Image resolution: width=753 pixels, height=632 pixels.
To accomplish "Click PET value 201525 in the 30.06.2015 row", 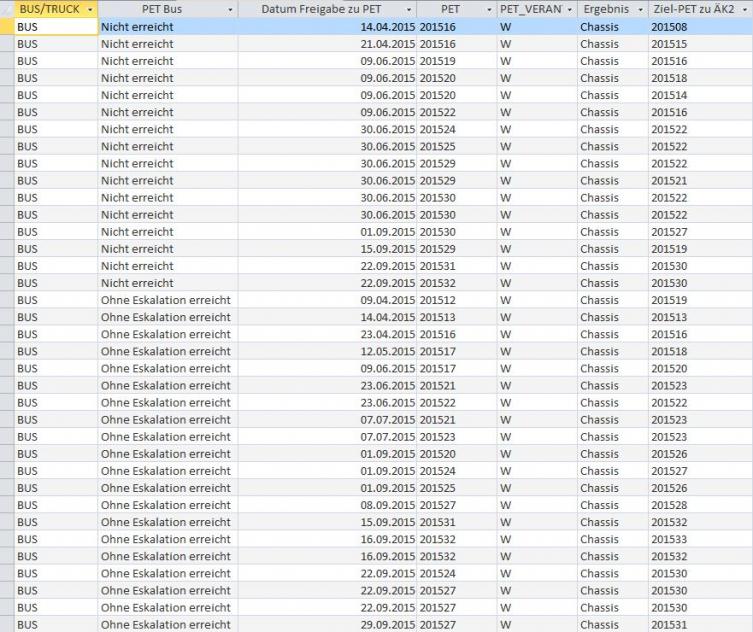I will [437, 146].
